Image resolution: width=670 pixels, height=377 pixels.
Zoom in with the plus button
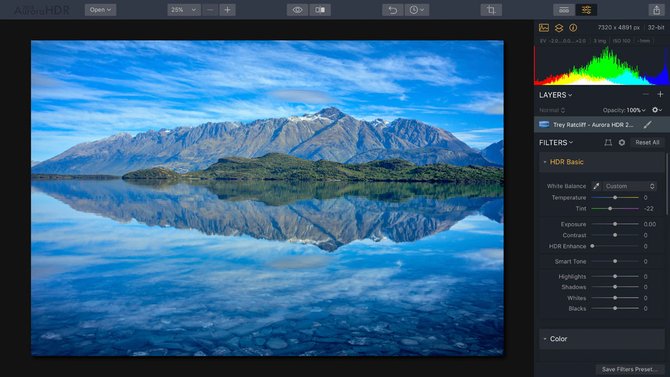coord(227,10)
